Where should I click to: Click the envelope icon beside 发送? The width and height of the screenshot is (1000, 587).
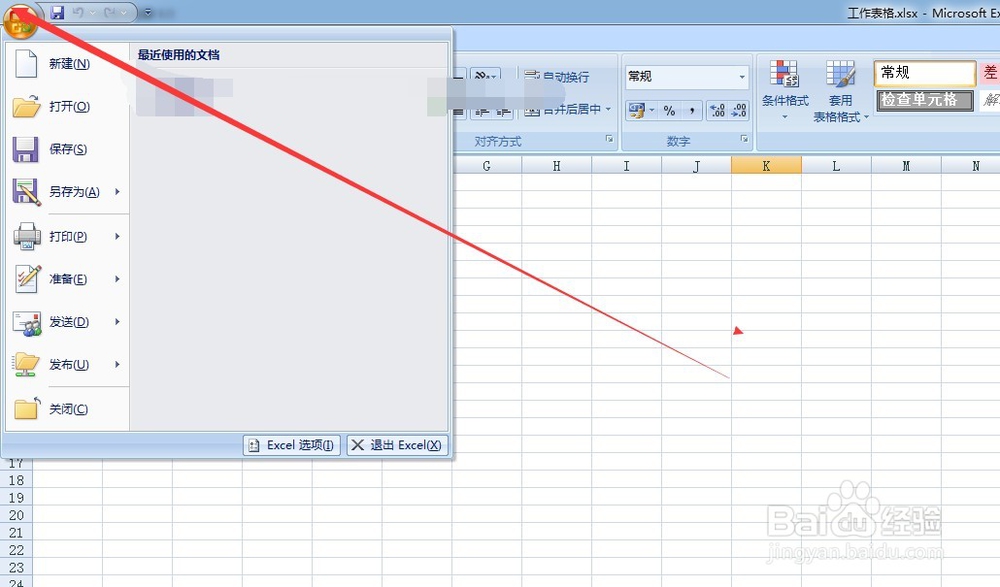tap(27, 323)
